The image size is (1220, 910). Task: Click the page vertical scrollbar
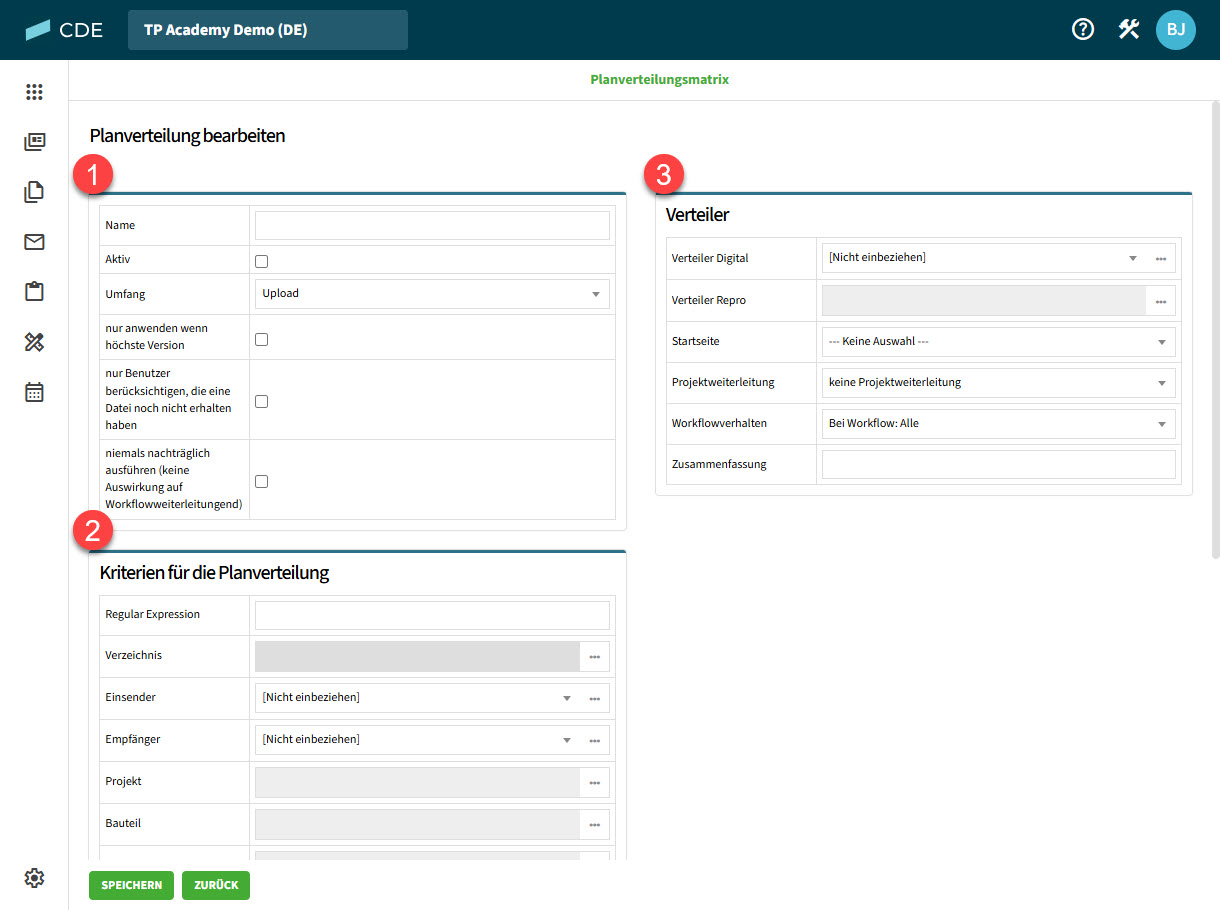[1215, 330]
